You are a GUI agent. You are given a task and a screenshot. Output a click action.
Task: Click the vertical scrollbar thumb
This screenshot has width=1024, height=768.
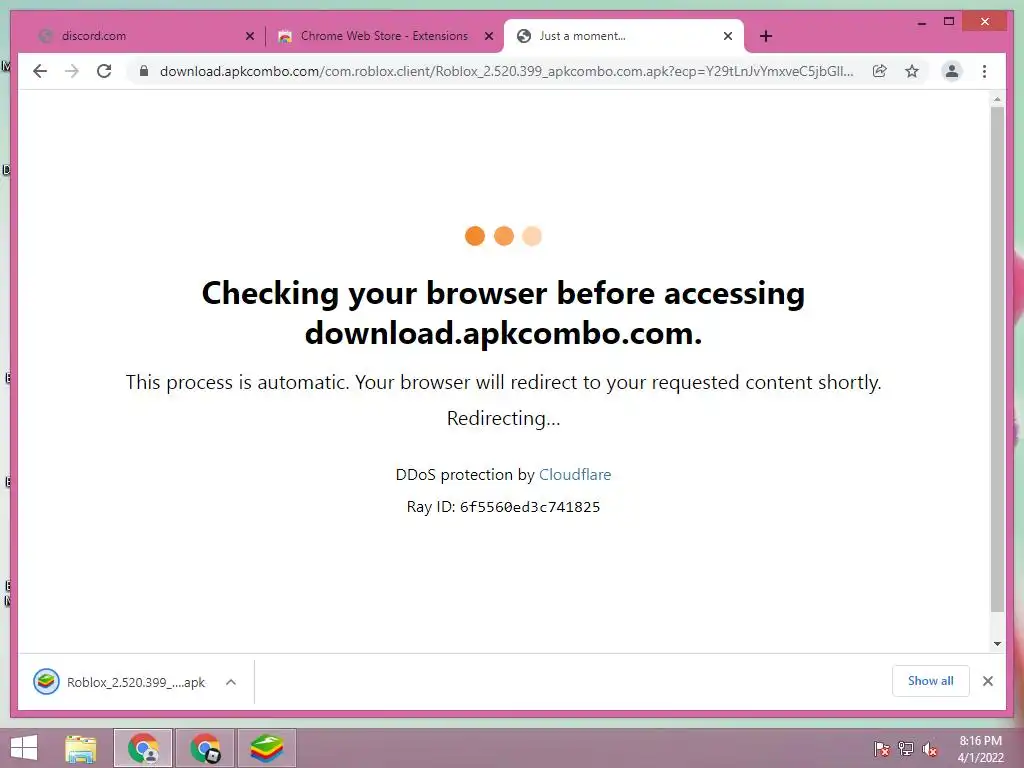[997, 359]
